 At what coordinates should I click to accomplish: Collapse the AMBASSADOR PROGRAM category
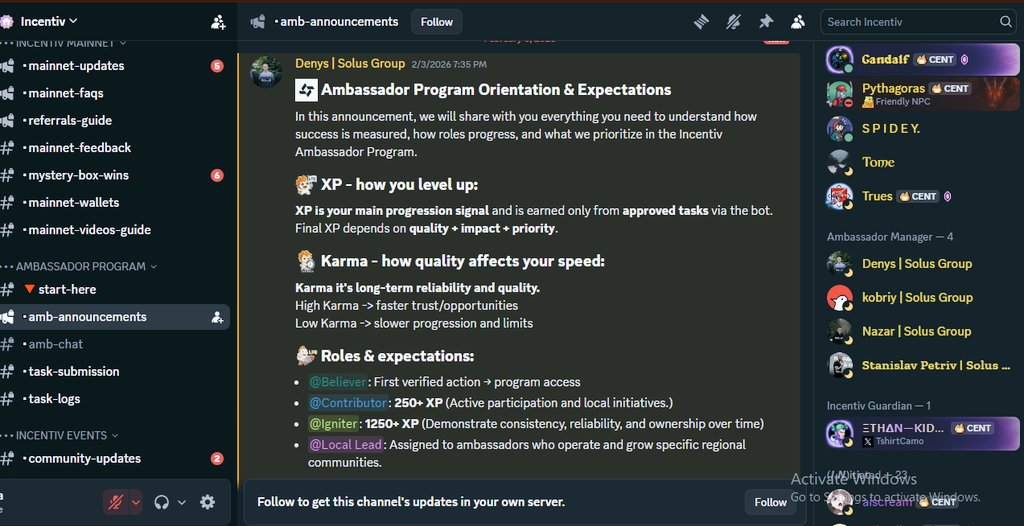[86, 266]
